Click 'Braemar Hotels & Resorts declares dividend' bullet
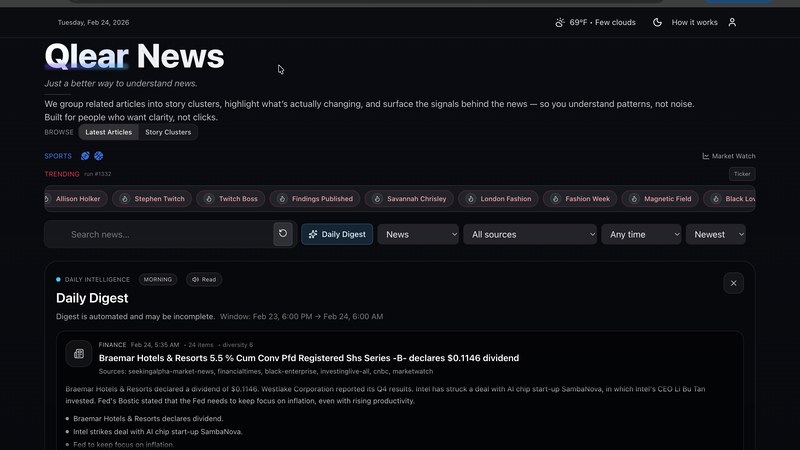 (148, 418)
